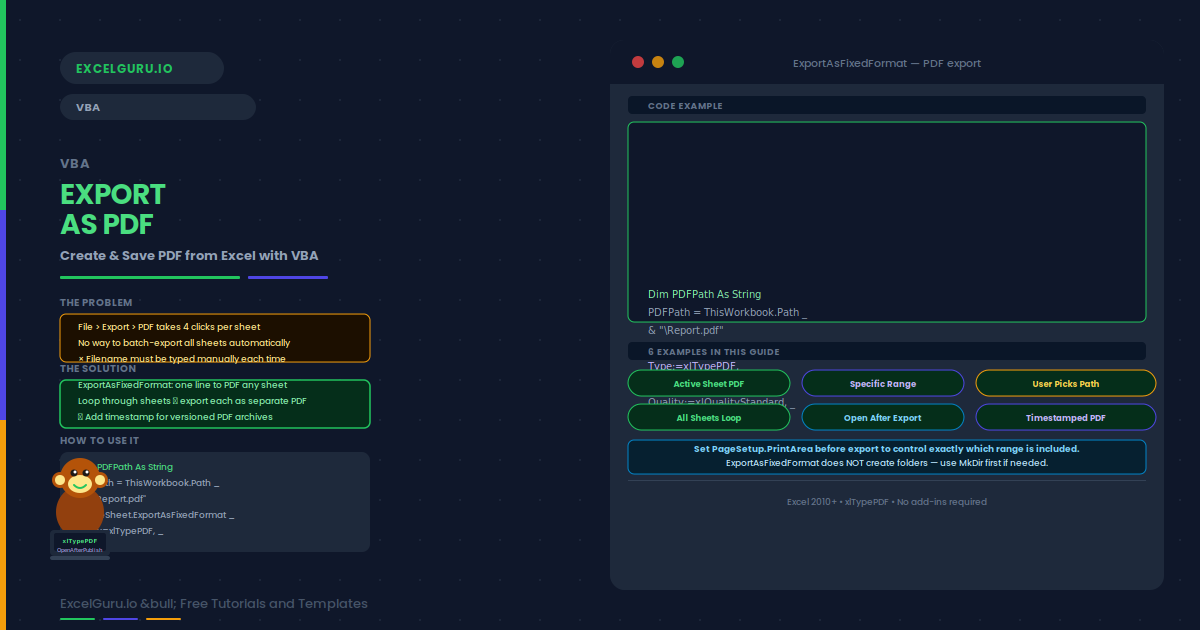The width and height of the screenshot is (1200, 630).
Task: Click 'No way to batch-export all sheets' line
Action: tap(184, 343)
